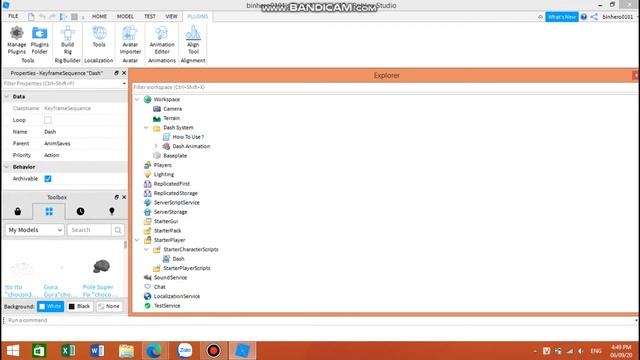Viewport: 640px width, 360px height.
Task: Close the Toolbox panel
Action: pos(124,197)
